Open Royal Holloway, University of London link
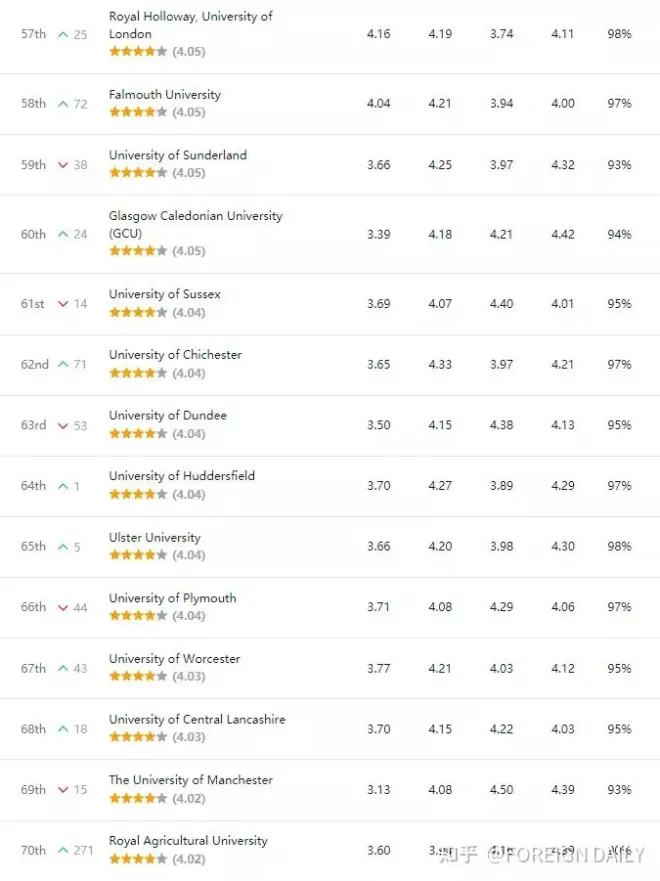 click(x=190, y=25)
